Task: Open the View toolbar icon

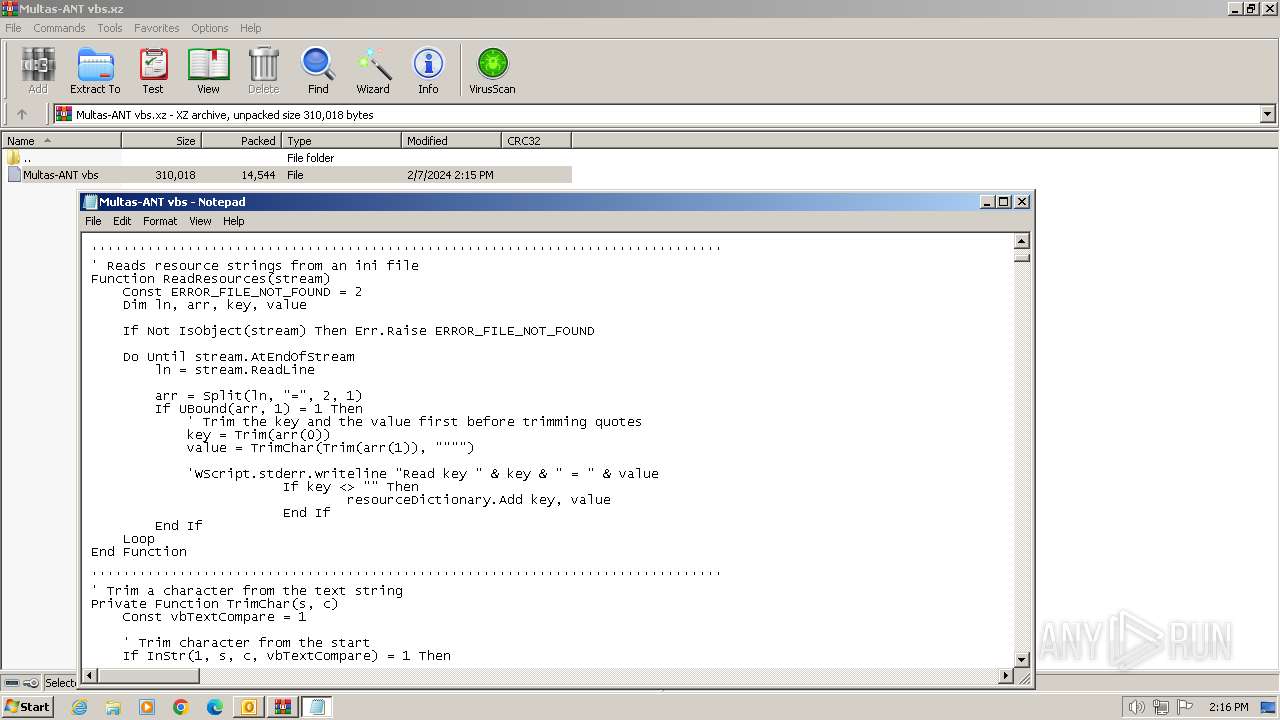Action: (208, 70)
